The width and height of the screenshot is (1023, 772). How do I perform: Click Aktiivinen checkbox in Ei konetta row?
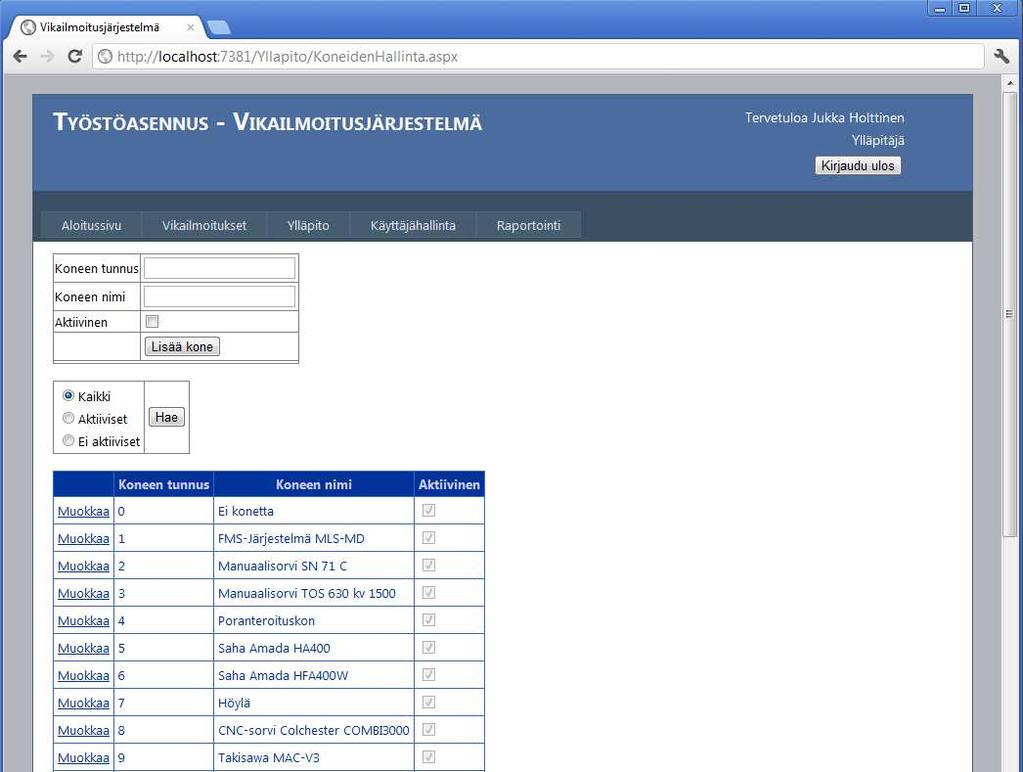tap(429, 510)
